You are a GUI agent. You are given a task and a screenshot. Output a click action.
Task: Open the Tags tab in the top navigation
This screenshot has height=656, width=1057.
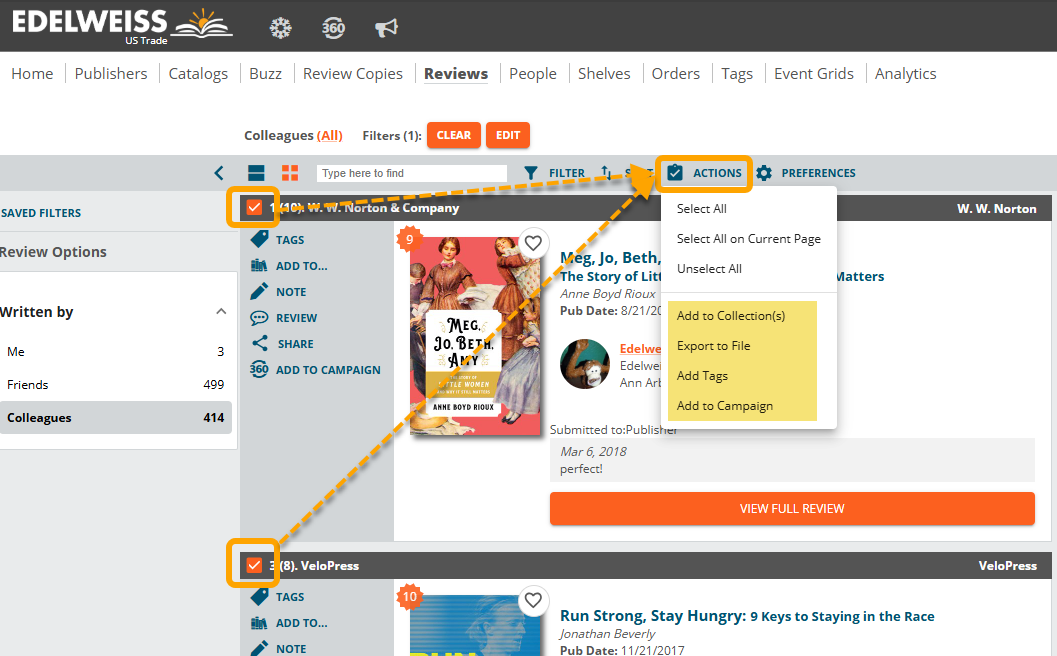tap(737, 73)
